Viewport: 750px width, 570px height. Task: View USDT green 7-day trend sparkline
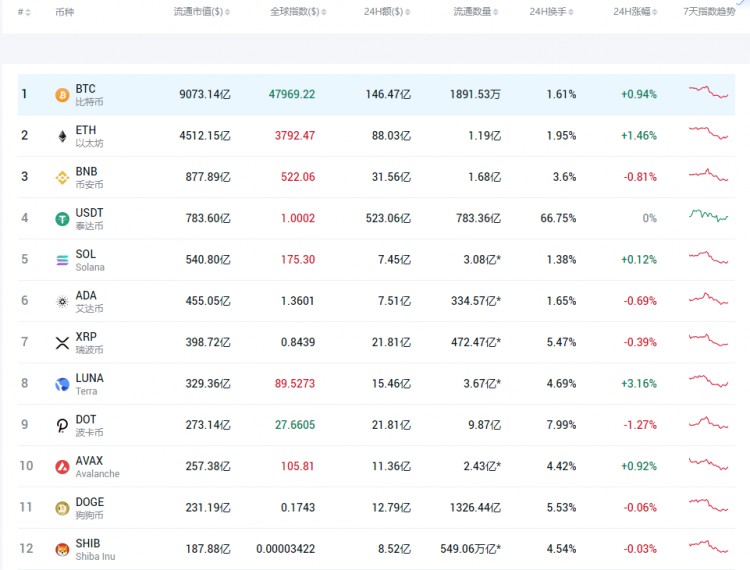[x=708, y=216]
